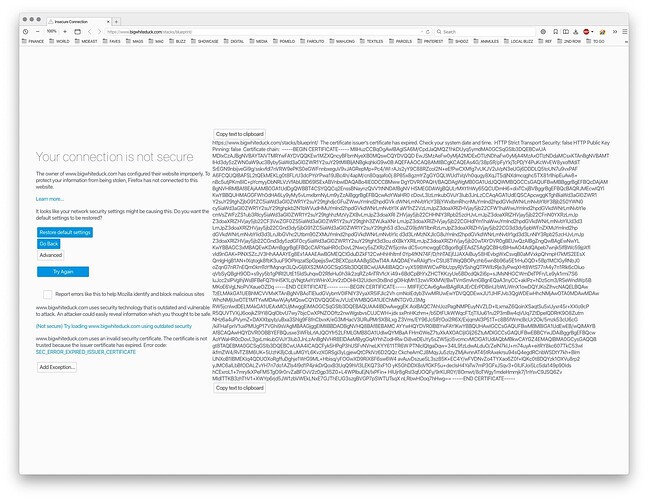Expand the bookmarks toolbar overflow chevron
The height and width of the screenshot is (500, 648).
click(x=626, y=42)
